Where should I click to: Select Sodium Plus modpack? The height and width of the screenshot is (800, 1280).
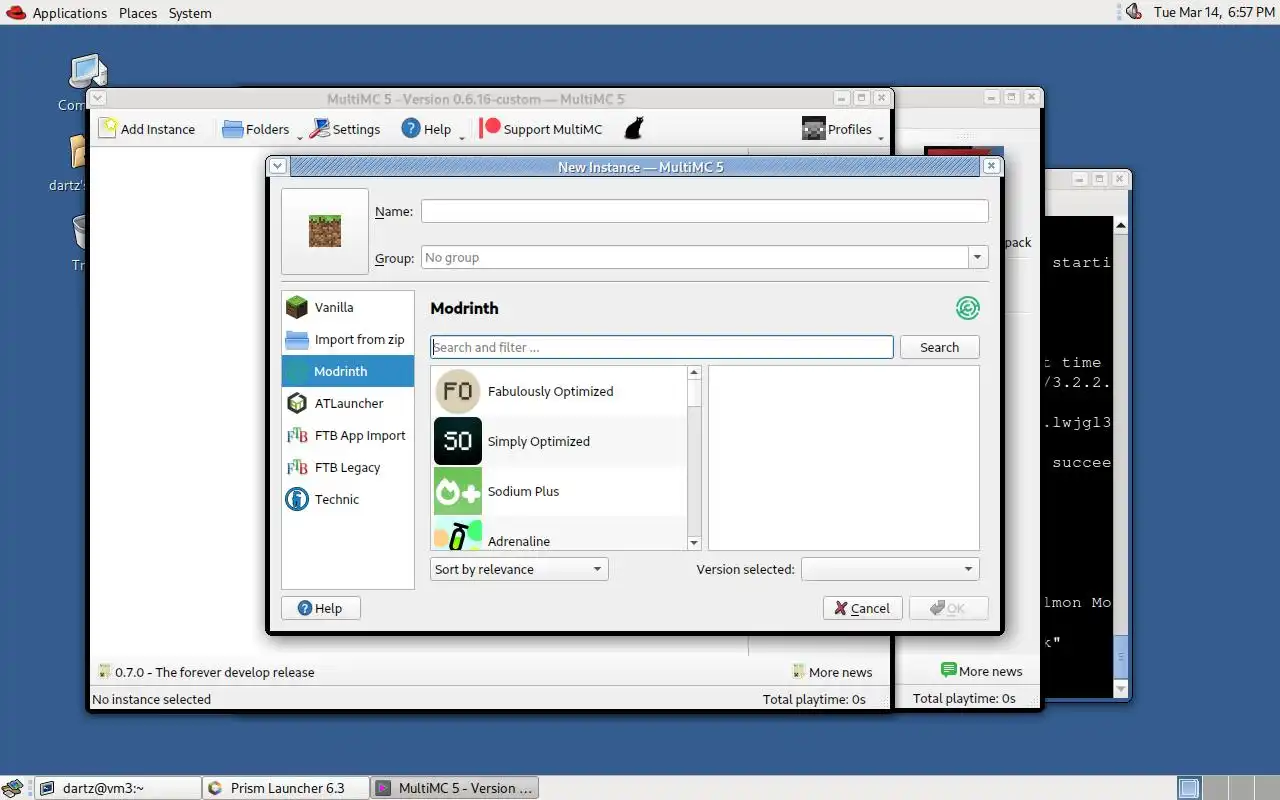click(x=559, y=491)
